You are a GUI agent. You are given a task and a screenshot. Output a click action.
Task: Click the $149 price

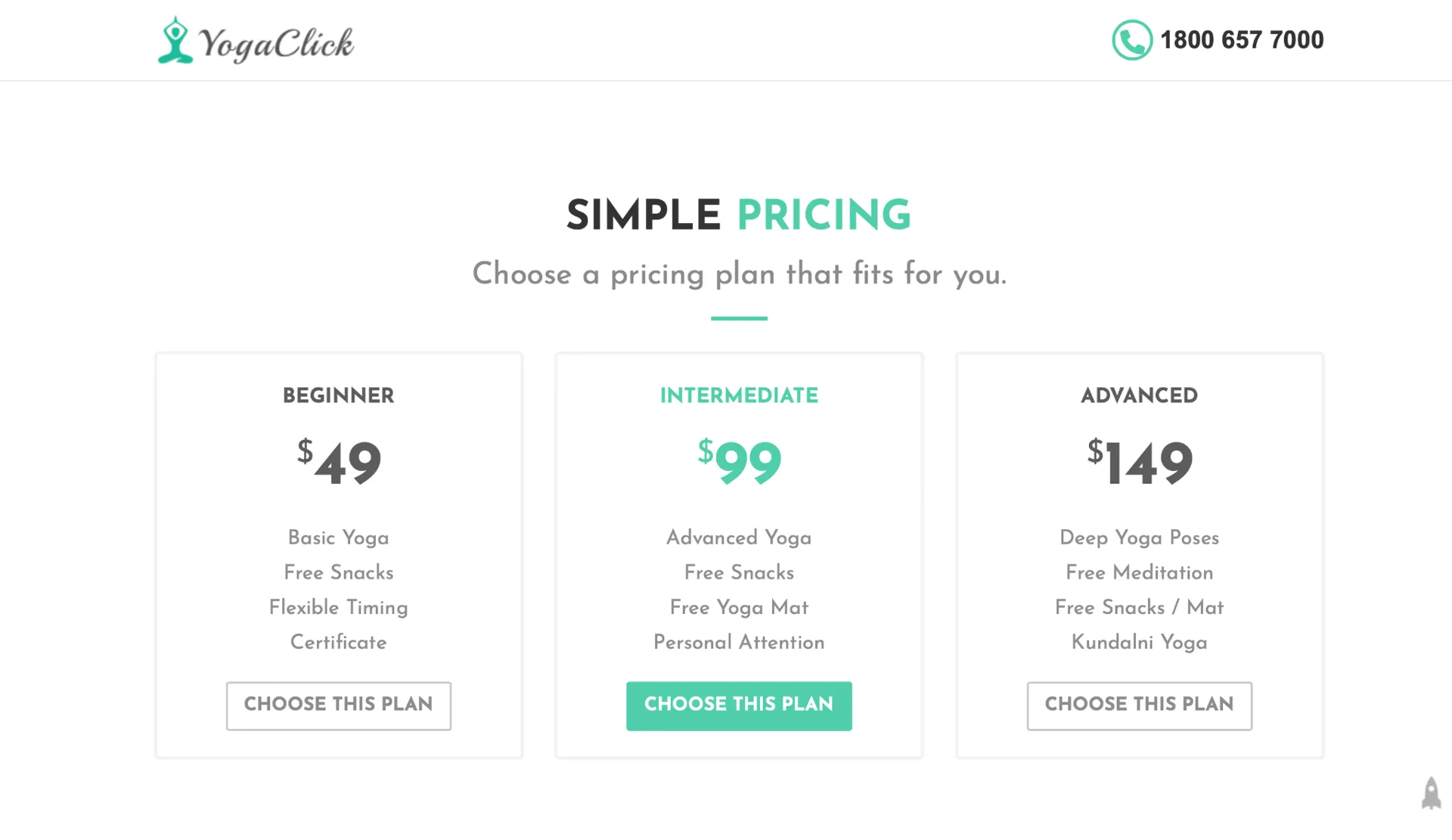(x=1140, y=462)
